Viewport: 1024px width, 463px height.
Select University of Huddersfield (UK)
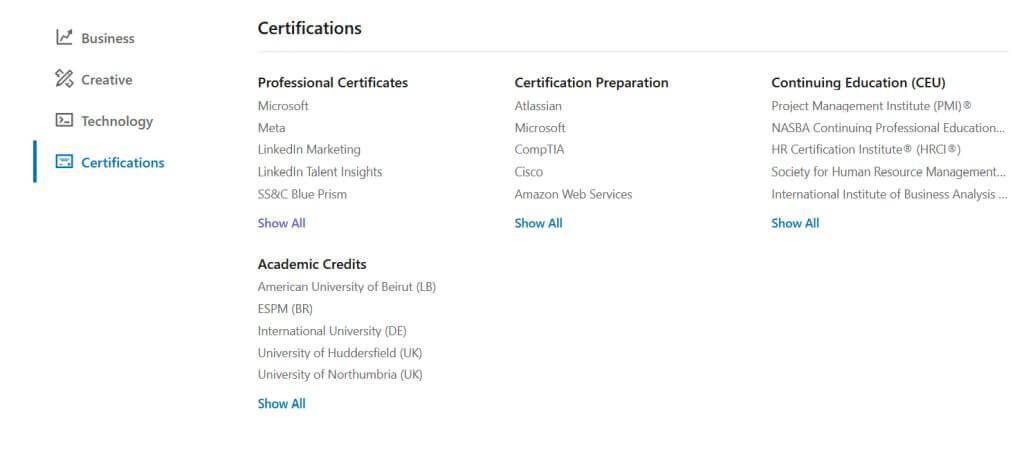340,353
